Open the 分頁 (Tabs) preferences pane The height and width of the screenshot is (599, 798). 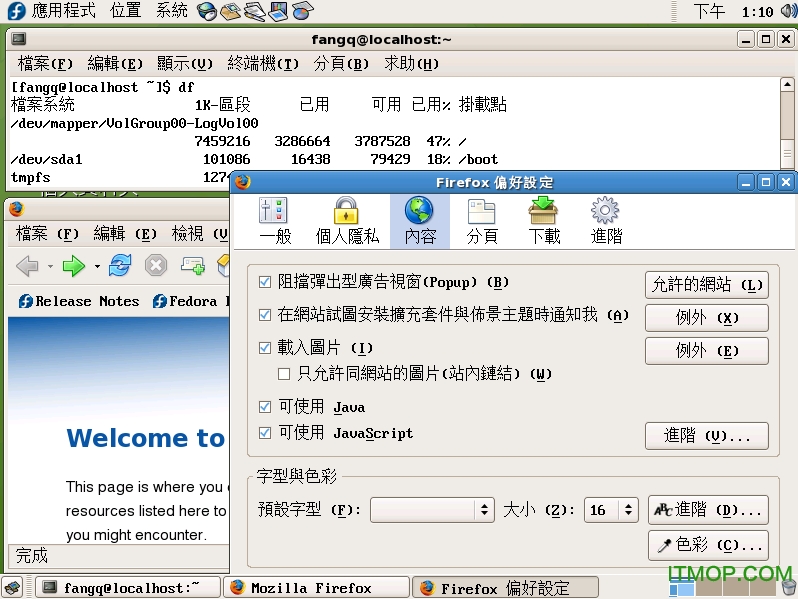(x=481, y=222)
